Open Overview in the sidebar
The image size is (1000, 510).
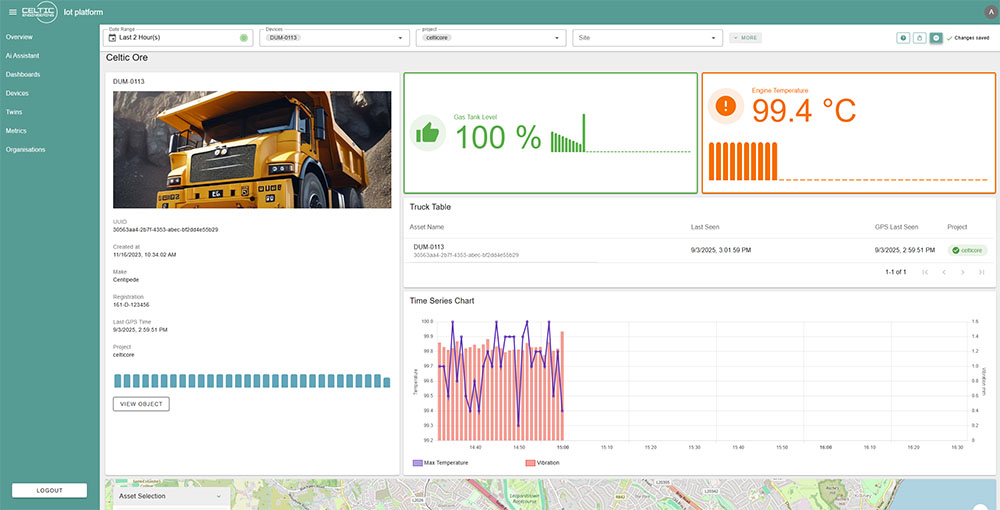[x=19, y=37]
